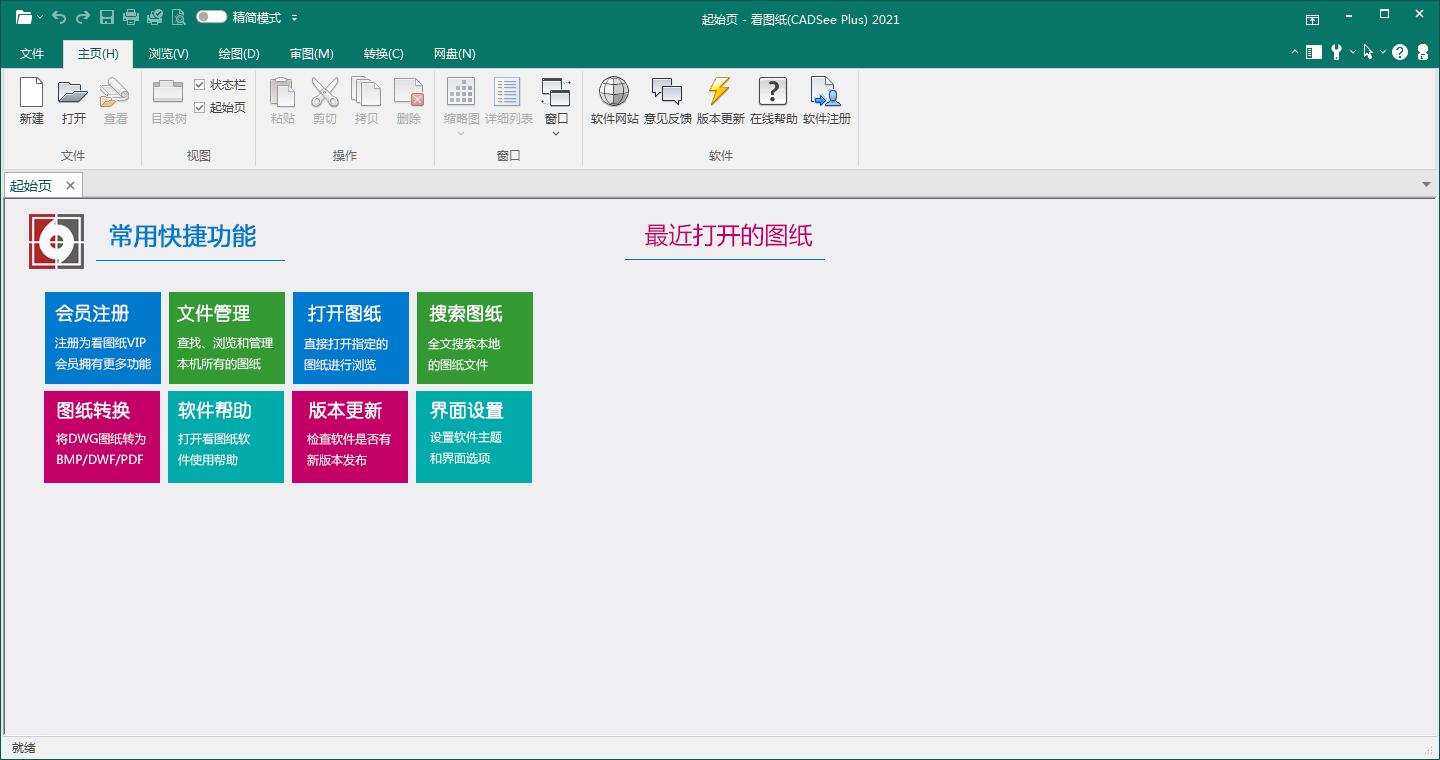Screen dimensions: 1440x760
Task: Switch to the 转换(C) ribbon tab
Action: pyautogui.click(x=383, y=53)
